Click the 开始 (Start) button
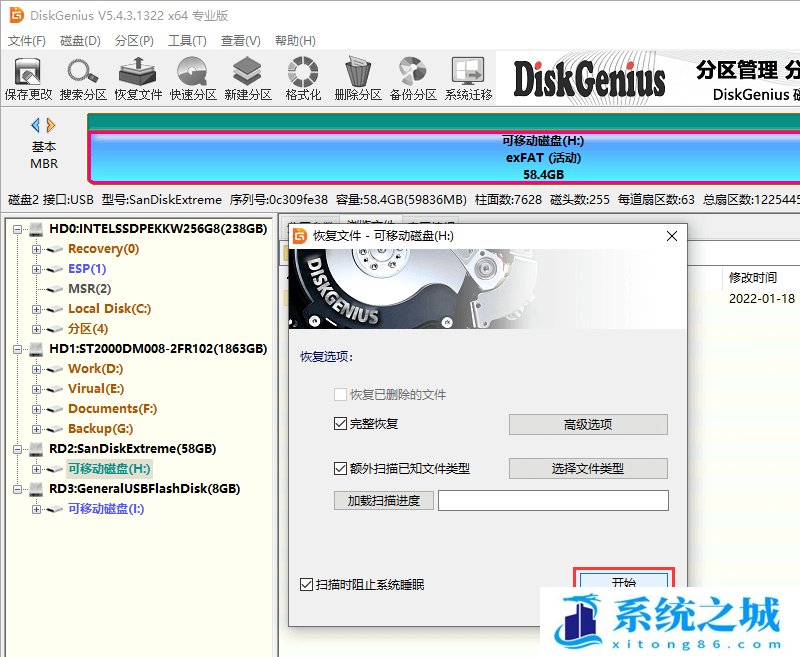800x657 pixels. tap(623, 581)
